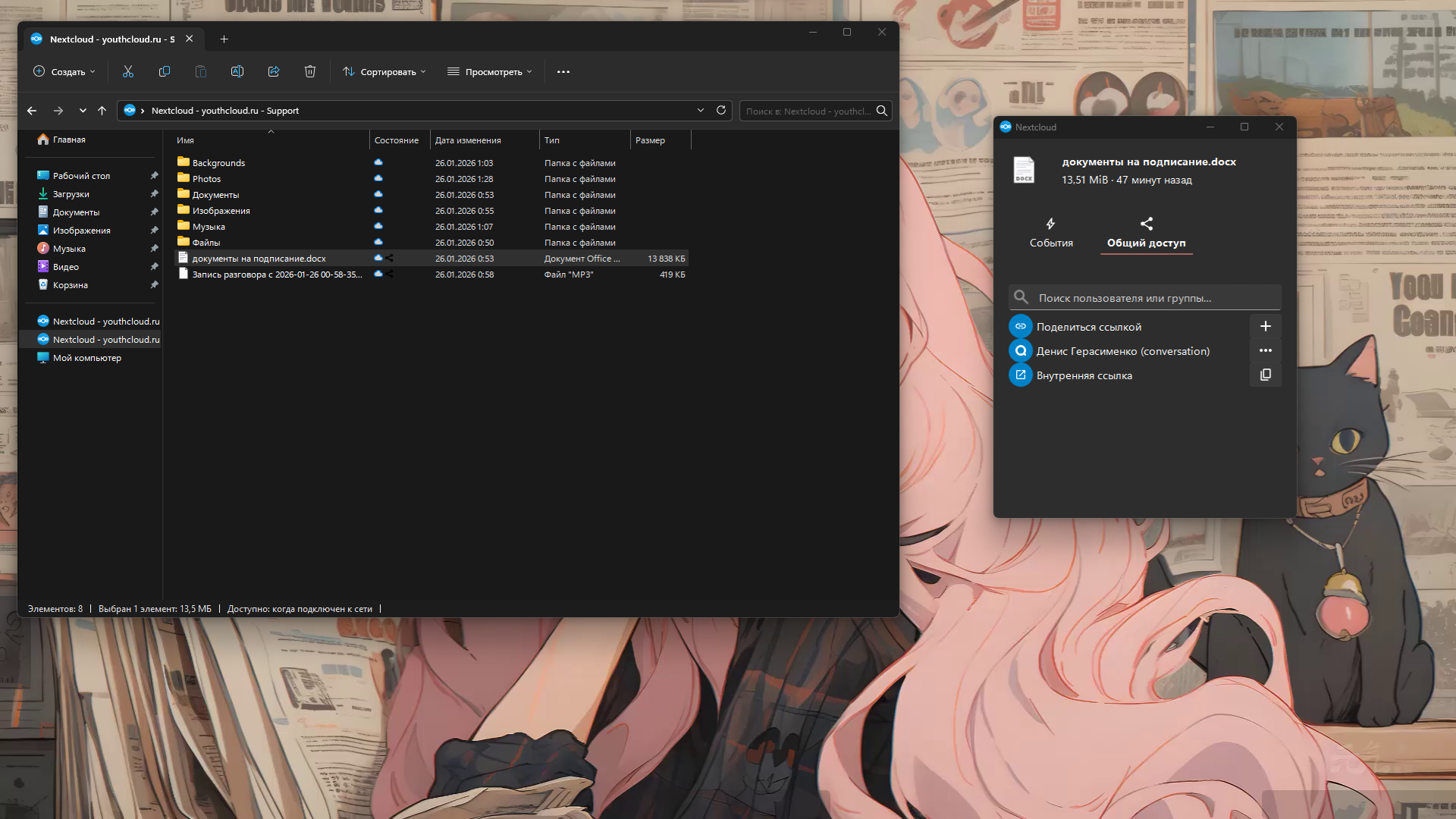Open the Nextcloud - youthcloud.ru sidebar entry
The width and height of the screenshot is (1456, 819).
point(106,321)
